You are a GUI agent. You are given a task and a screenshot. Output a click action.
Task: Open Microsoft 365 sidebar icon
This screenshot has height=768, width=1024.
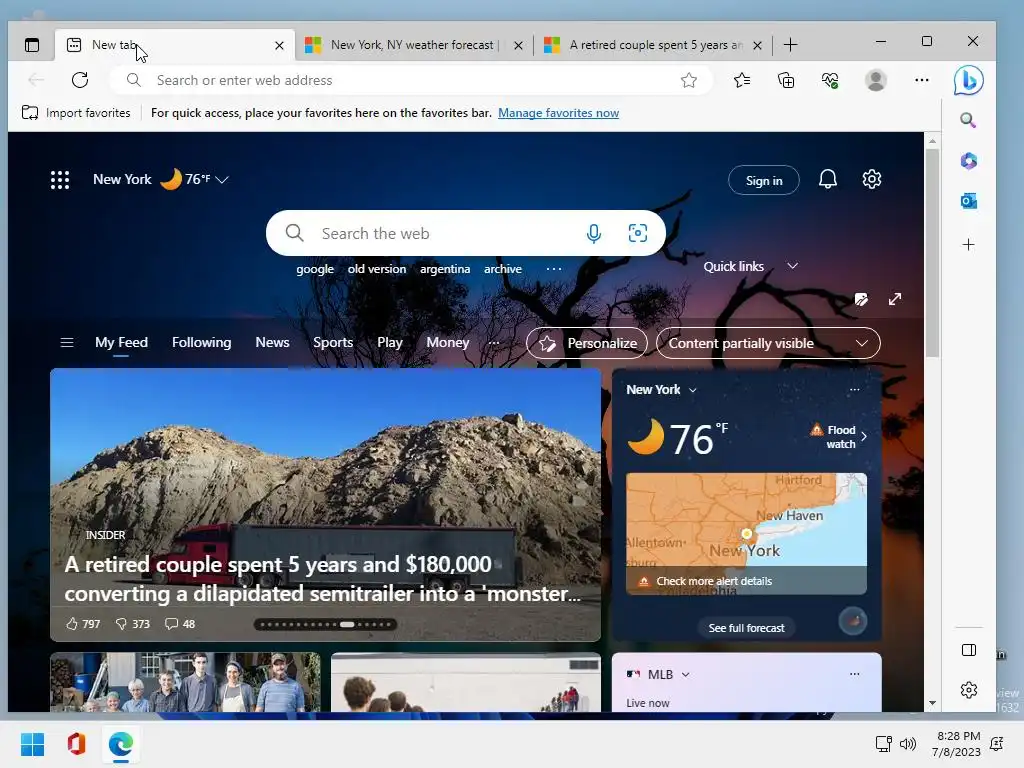point(968,161)
